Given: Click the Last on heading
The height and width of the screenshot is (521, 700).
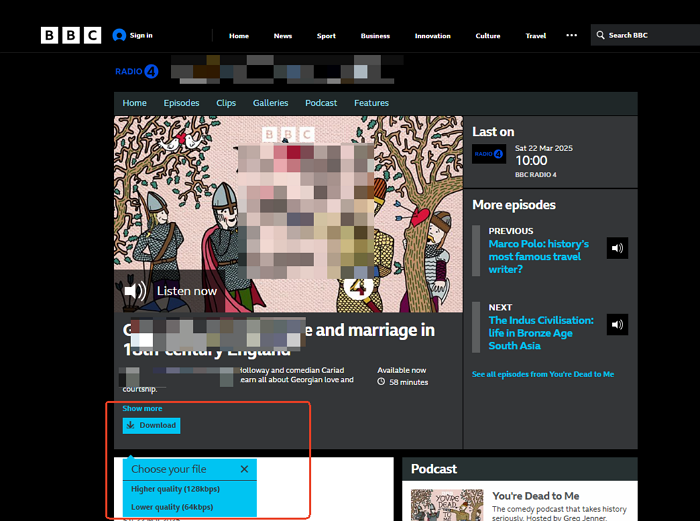Looking at the screenshot, I should (x=493, y=132).
